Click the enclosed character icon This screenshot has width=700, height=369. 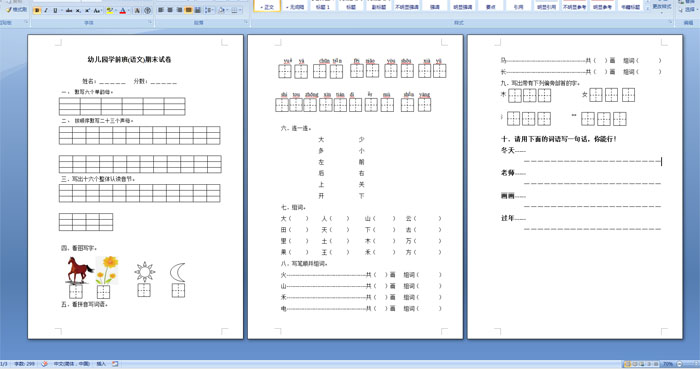(x=147, y=10)
